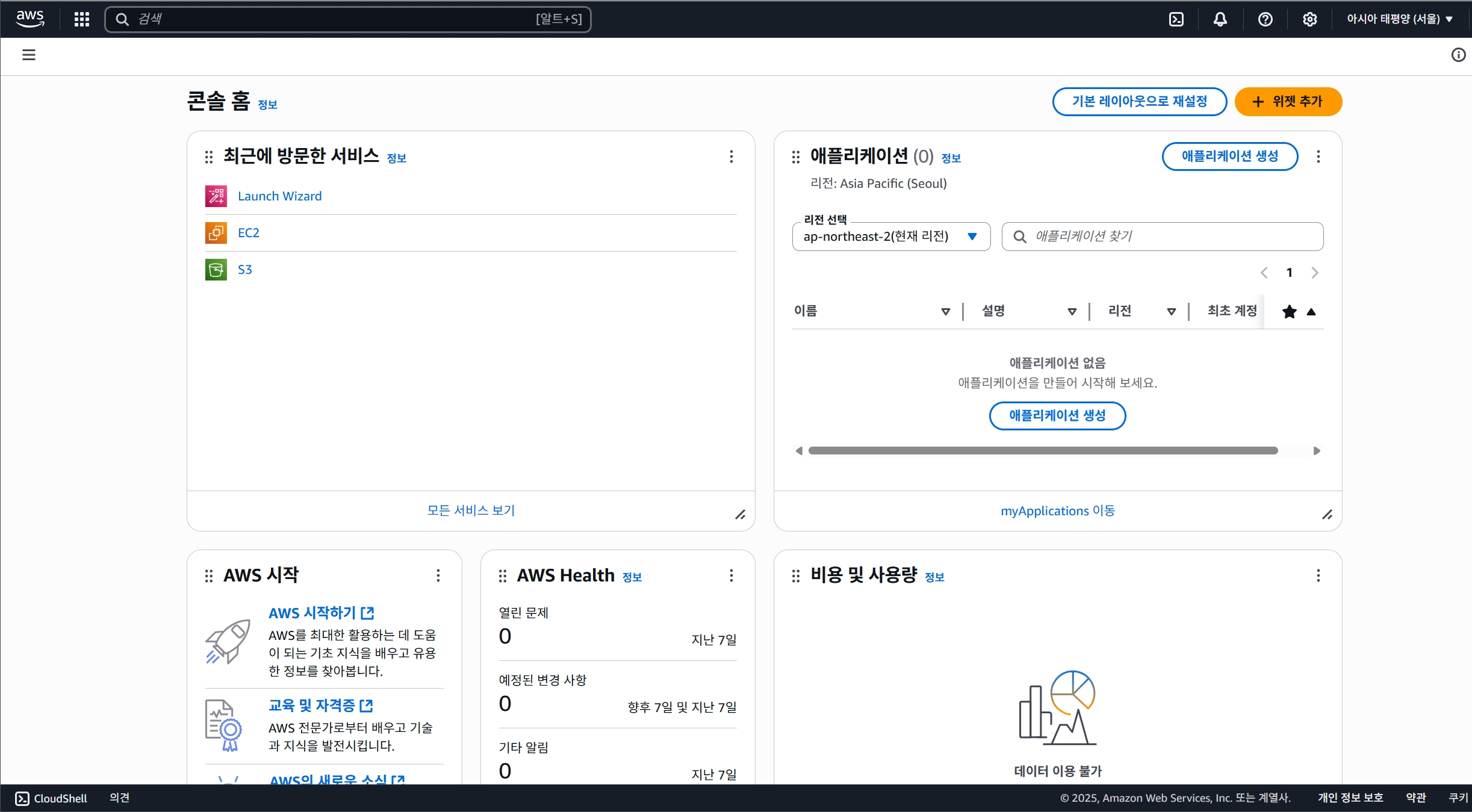
Task: Open the settings gear icon
Action: pos(1310,19)
